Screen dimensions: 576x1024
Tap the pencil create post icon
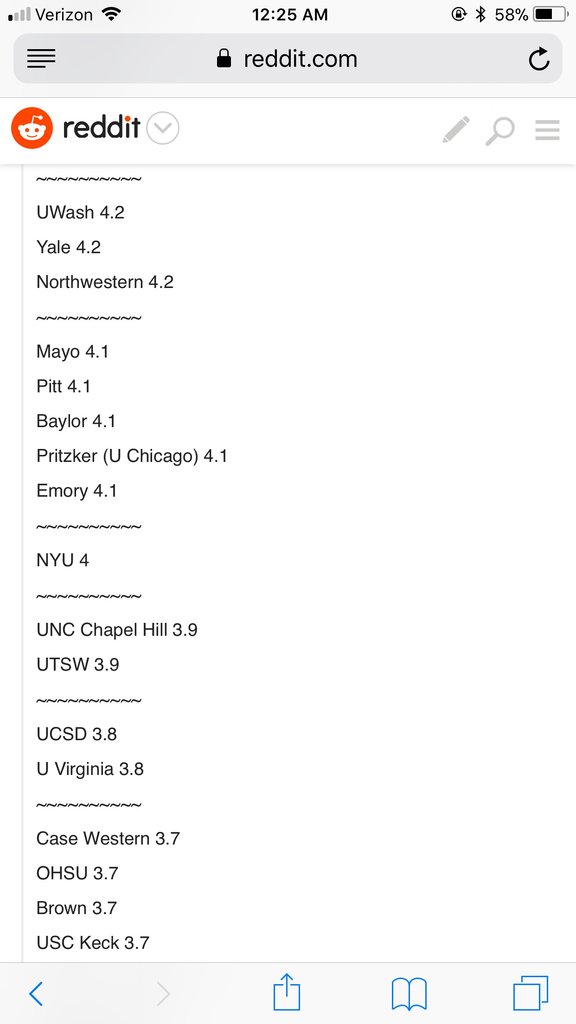click(456, 129)
